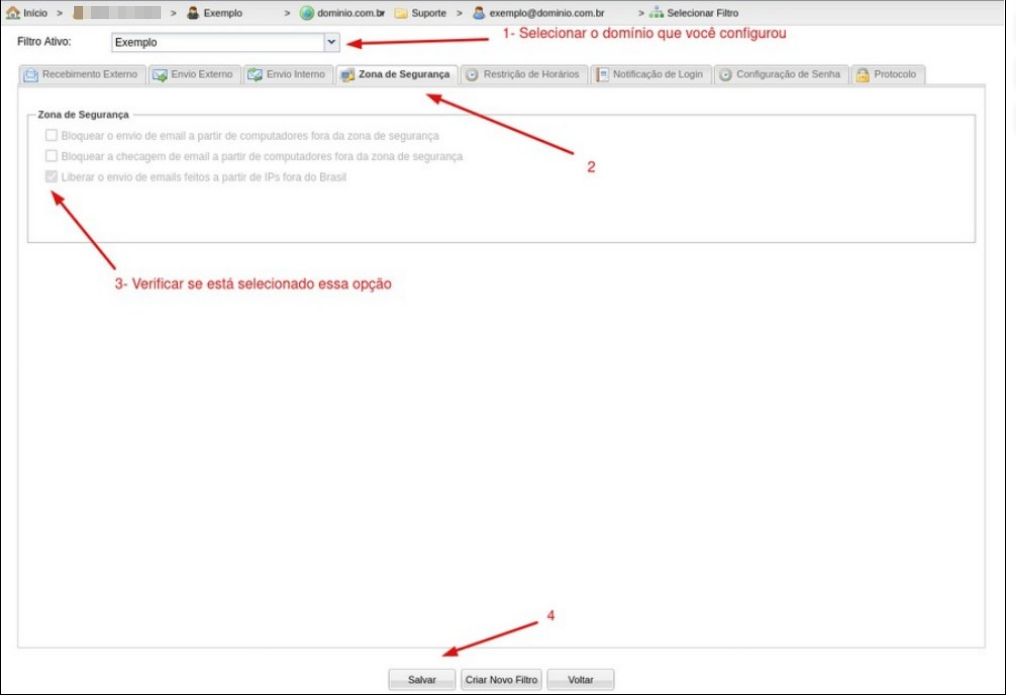1016x696 pixels.
Task: Click the Selecionar Filtro hierarchy icon
Action: [656, 13]
